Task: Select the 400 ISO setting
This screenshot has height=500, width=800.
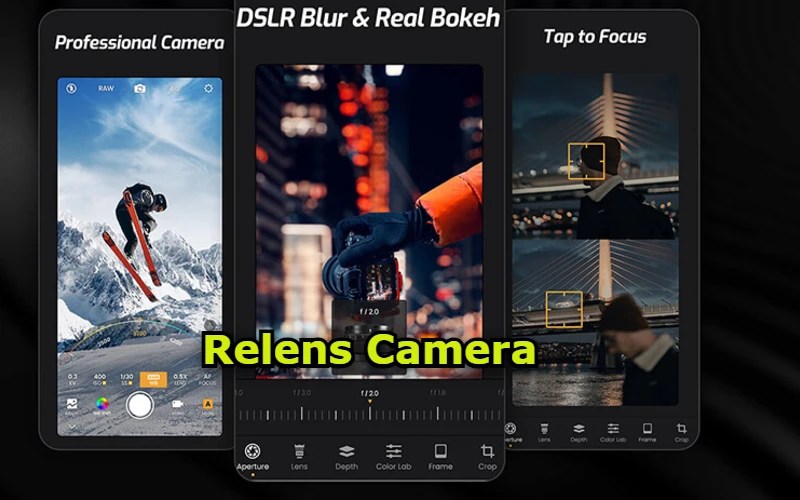Action: click(100, 379)
